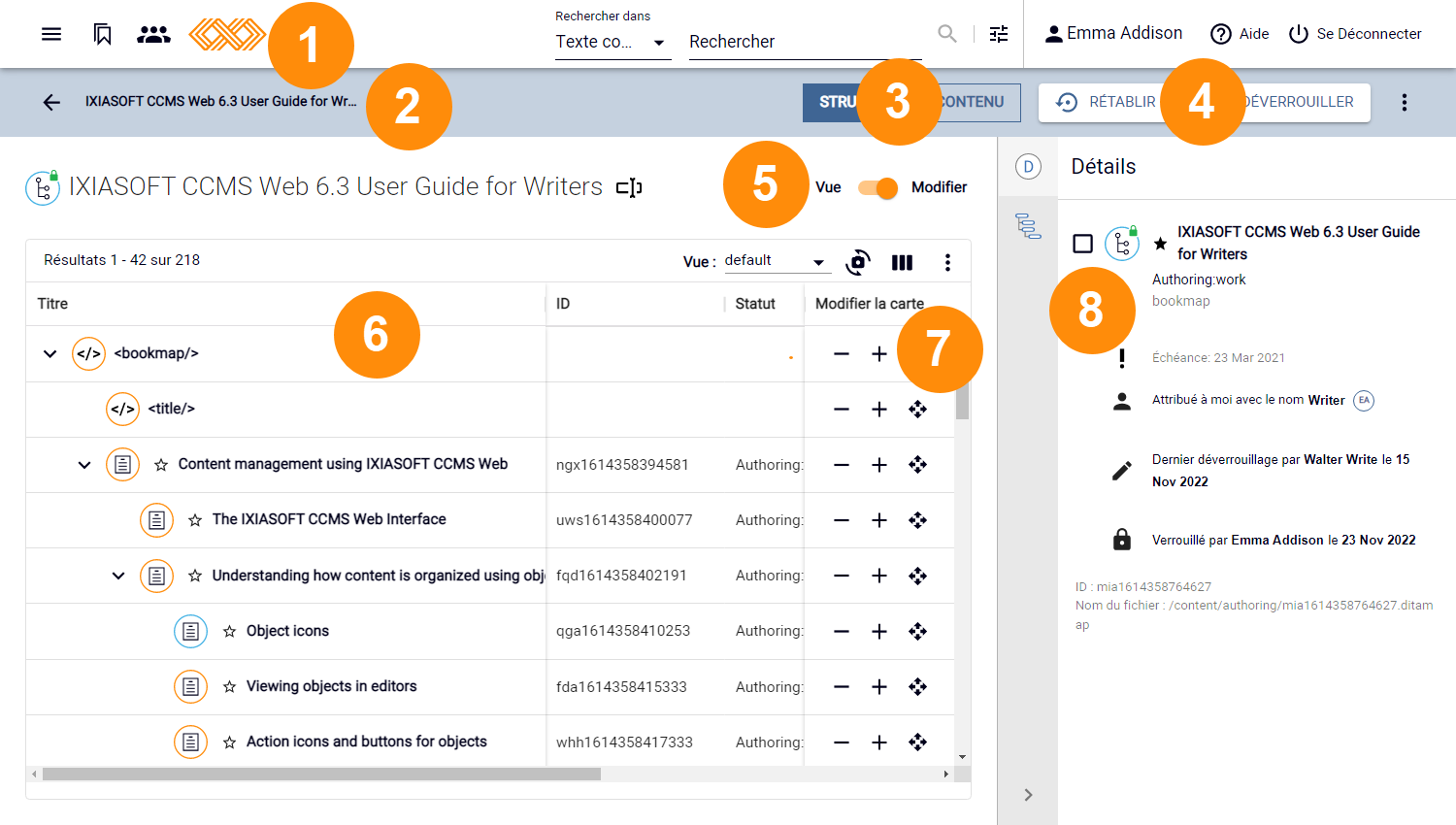Toggle the Details panel favorite star
1456x825 pixels.
click(x=1160, y=244)
